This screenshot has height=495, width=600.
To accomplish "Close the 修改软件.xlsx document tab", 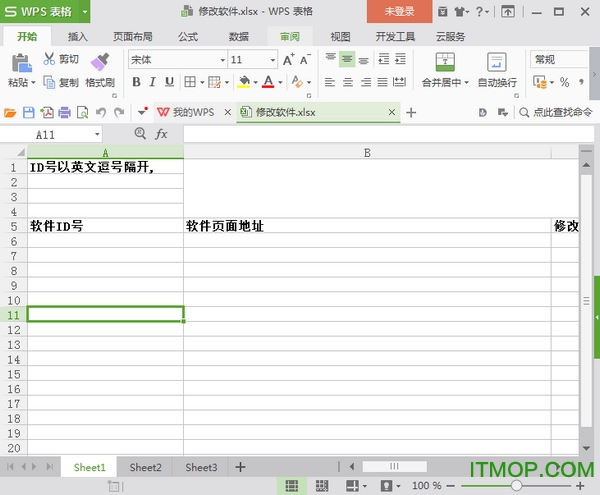I will pos(391,112).
